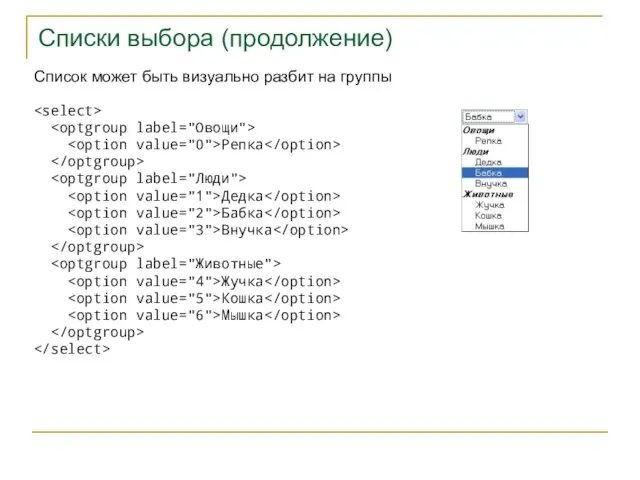The height and width of the screenshot is (480, 640).
Task: Click code line option value="2" Бабка
Action: [x=204, y=213]
